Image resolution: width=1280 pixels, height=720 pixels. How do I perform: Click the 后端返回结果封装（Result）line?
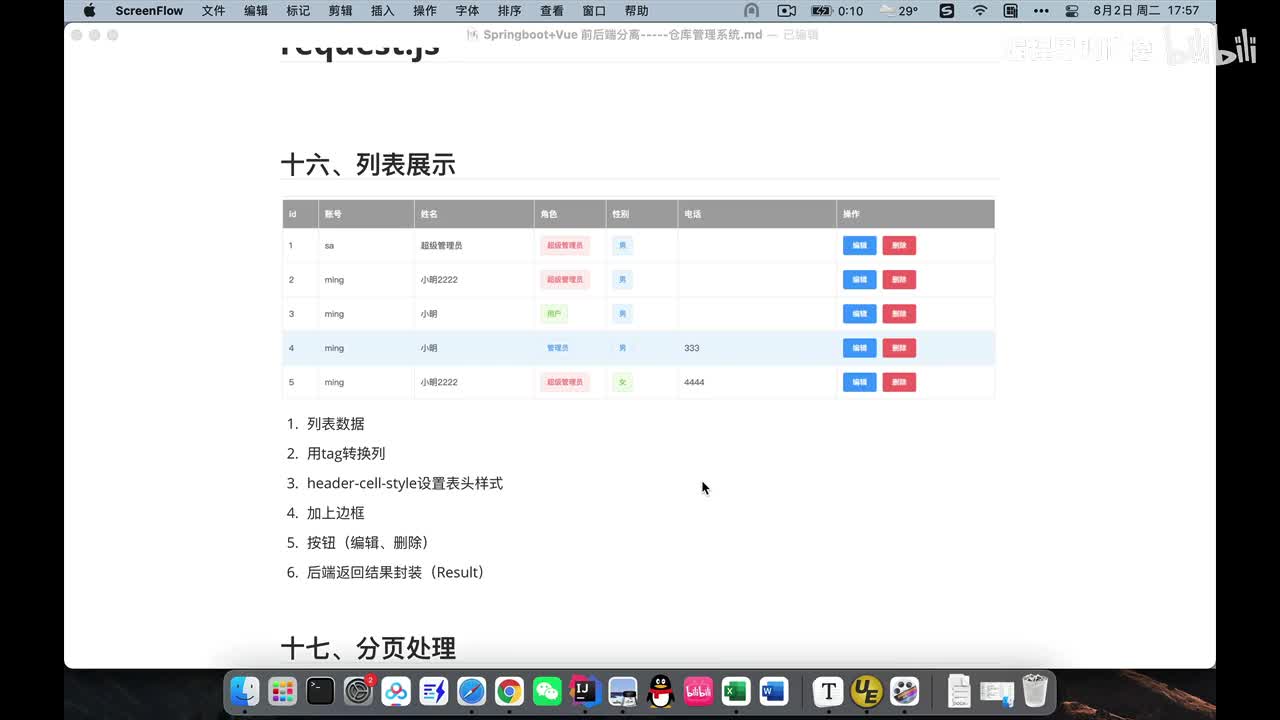coord(396,572)
